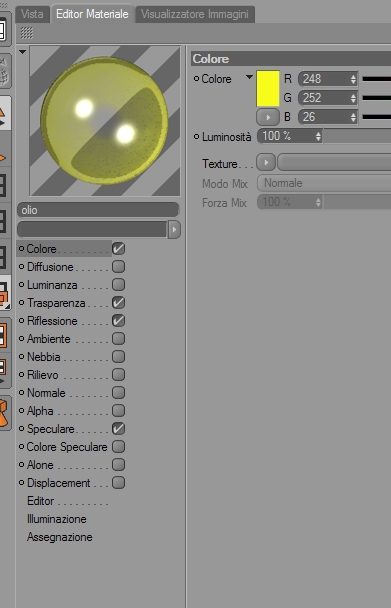Click the orange overlapping squares icon in left toolbar
The image size is (391, 608).
point(4,294)
